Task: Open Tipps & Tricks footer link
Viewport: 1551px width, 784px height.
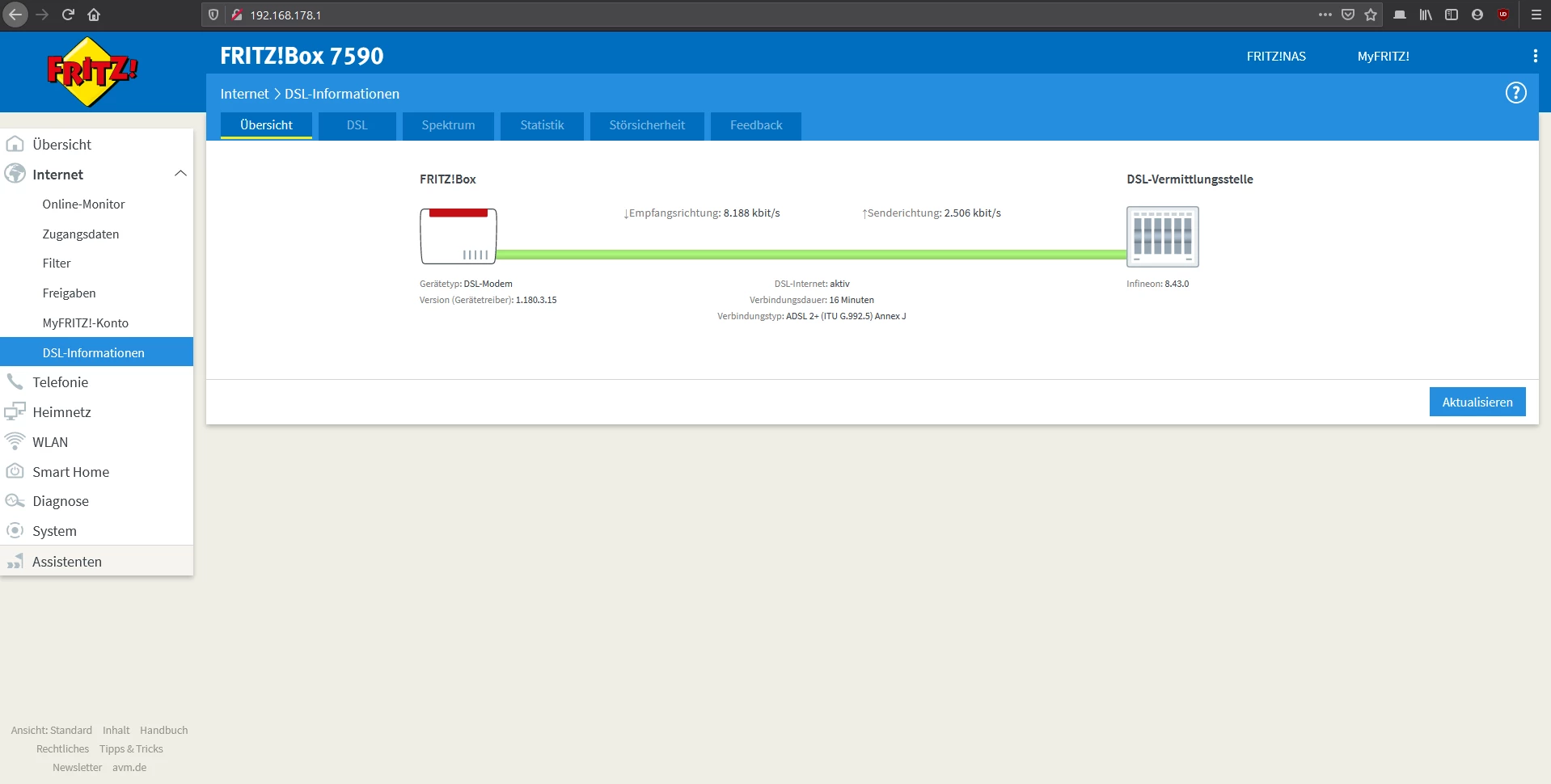Action: 131,749
